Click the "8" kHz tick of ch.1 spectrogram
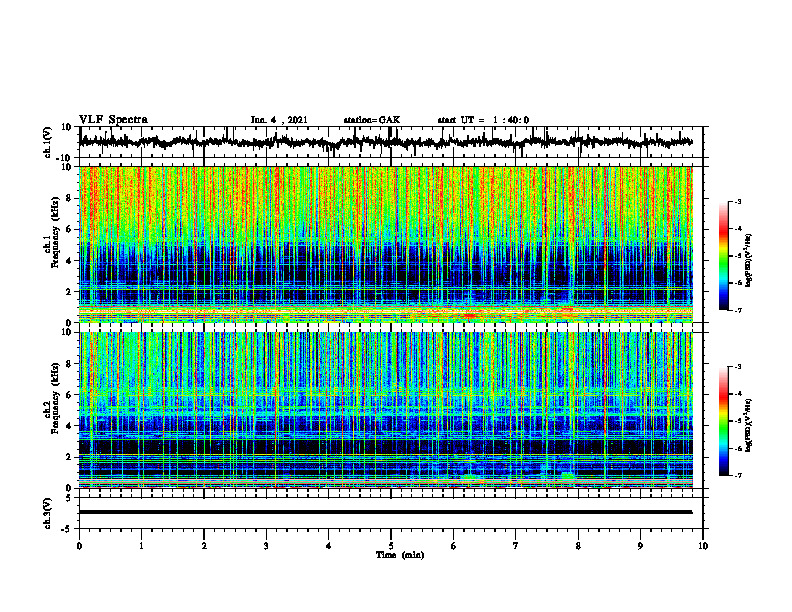 (69, 198)
